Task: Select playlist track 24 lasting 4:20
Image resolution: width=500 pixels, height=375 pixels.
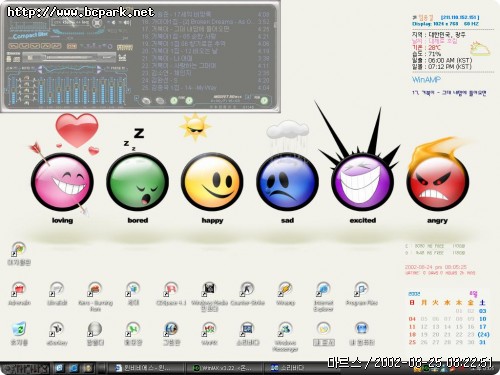Action: click(206, 80)
